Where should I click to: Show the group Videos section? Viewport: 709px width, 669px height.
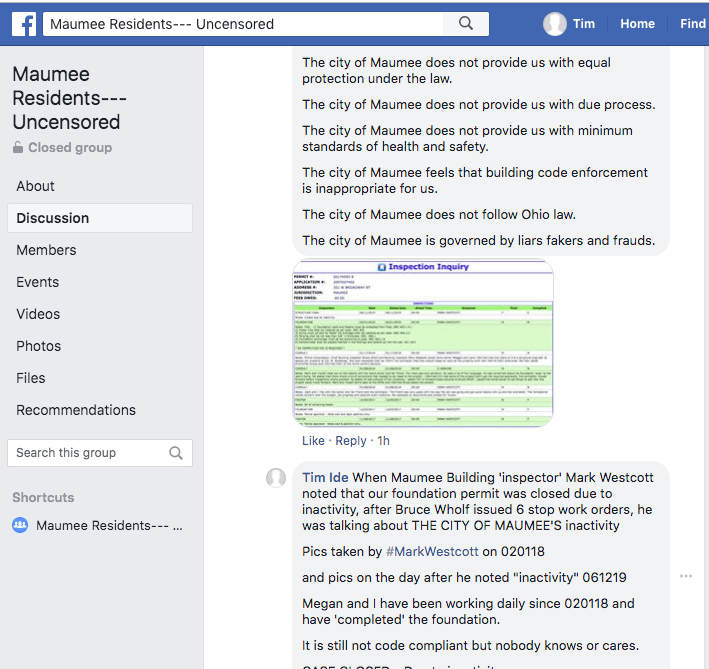(38, 314)
